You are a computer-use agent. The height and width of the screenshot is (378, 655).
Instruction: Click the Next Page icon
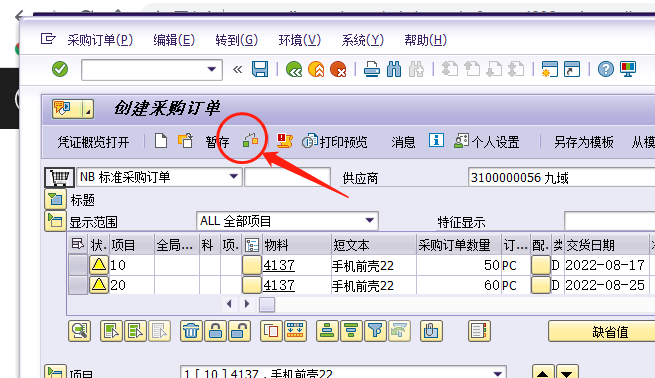tap(494, 69)
